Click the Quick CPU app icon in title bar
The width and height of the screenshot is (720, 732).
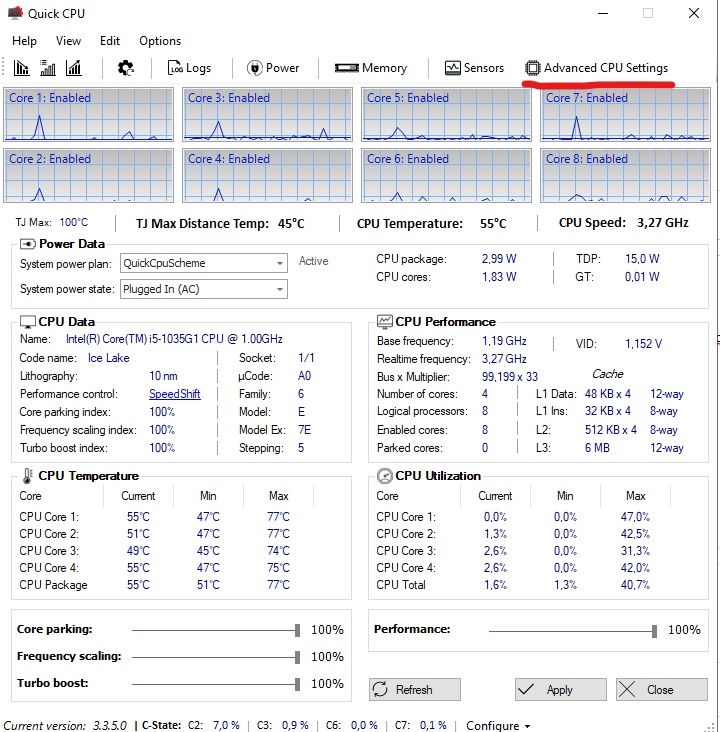[15, 13]
